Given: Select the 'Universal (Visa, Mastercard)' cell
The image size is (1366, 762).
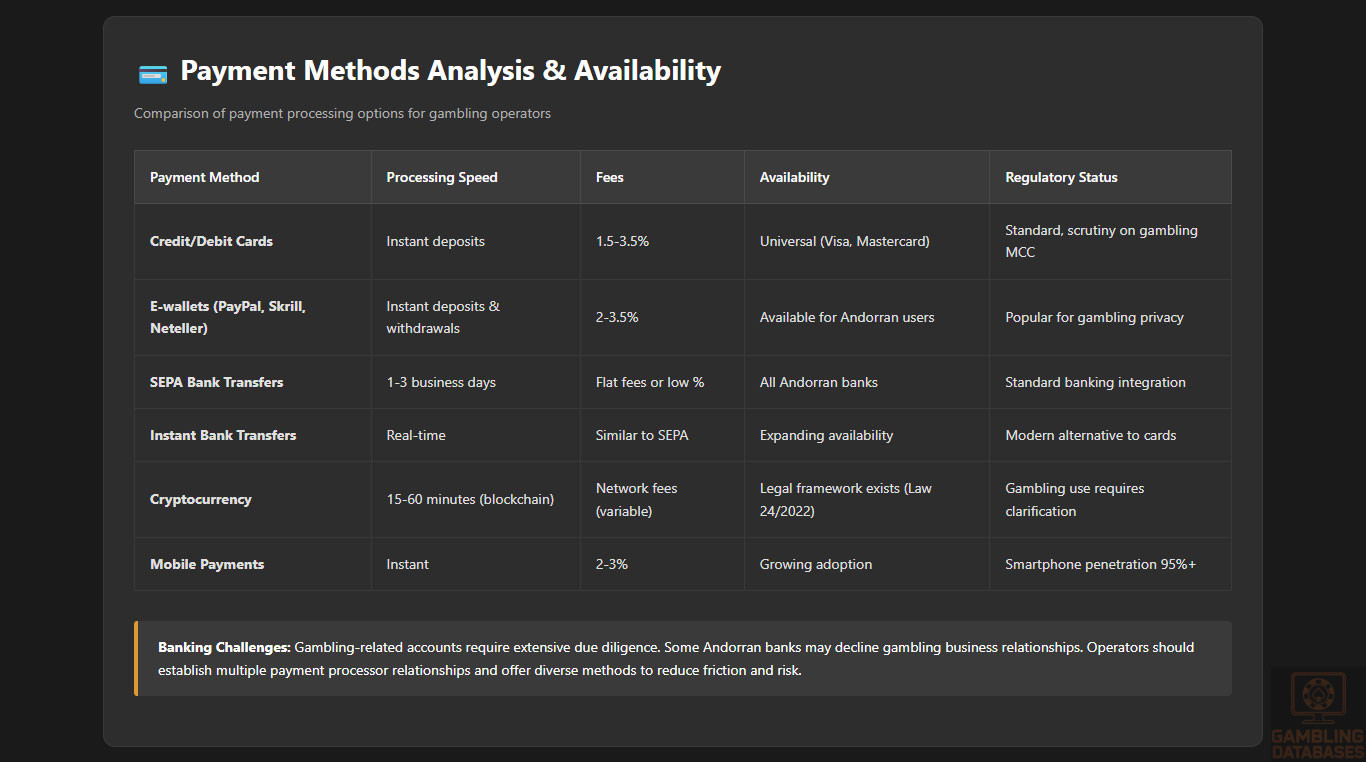Looking at the screenshot, I should point(844,241).
